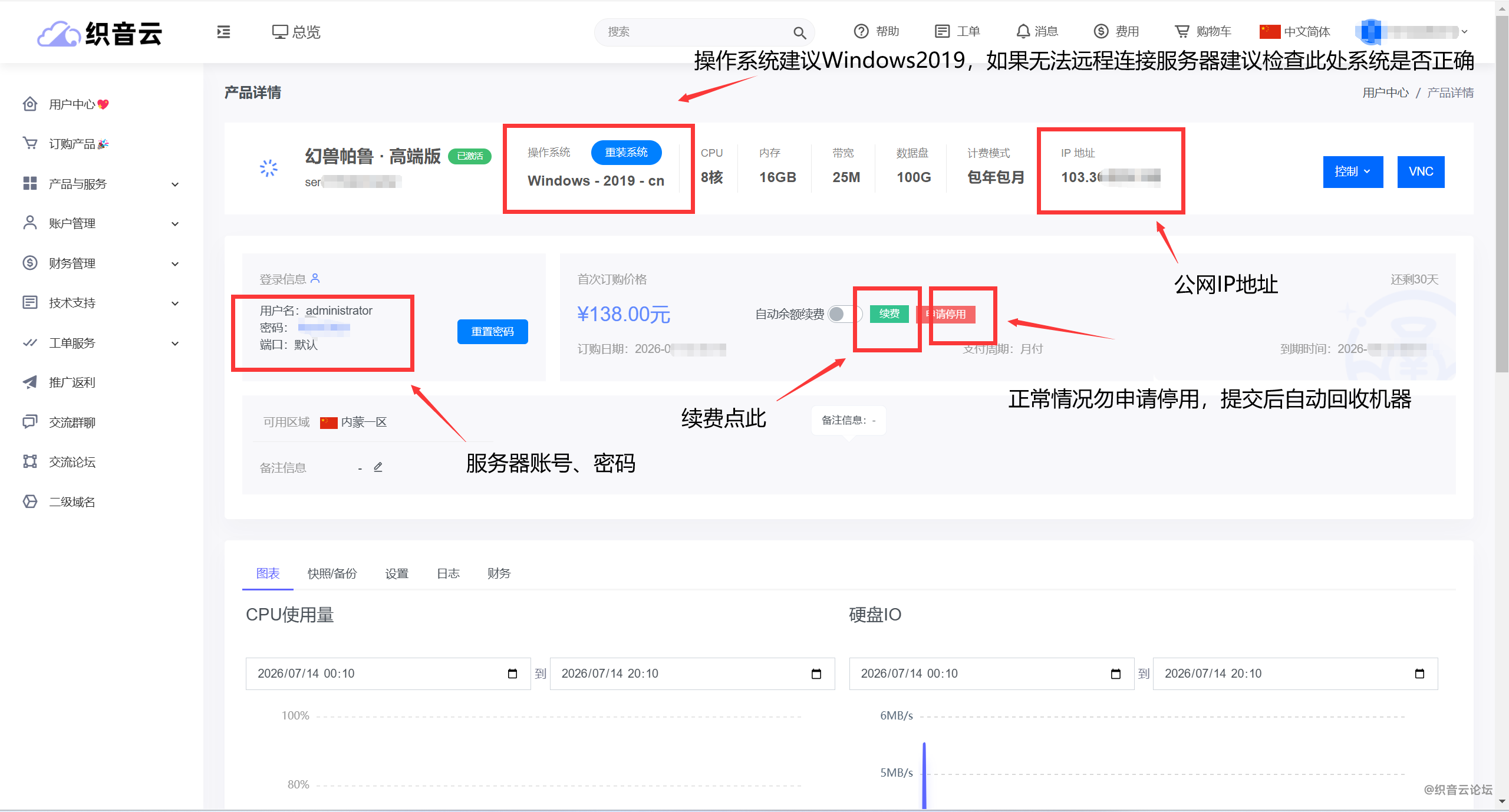Open the 消息 bell notifications icon
1509x812 pixels.
1023,31
